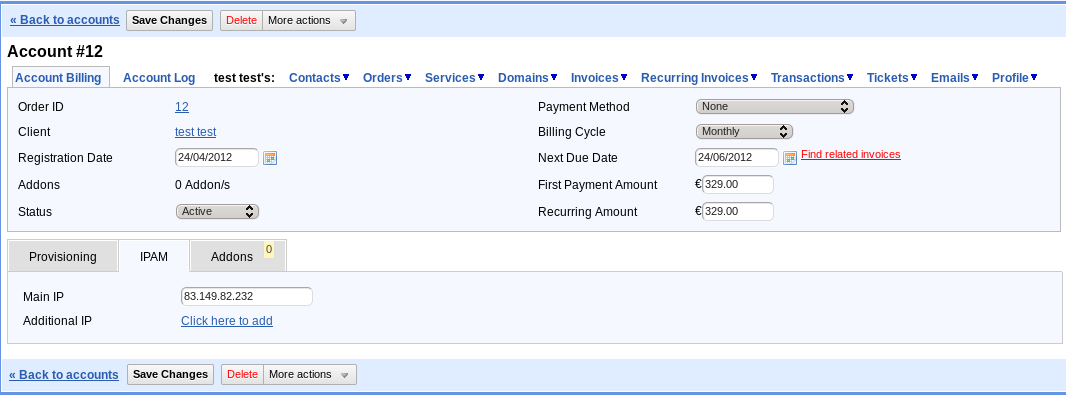The width and height of the screenshot is (1066, 395).
Task: Open bottom More actions dropdown
Action: (309, 375)
